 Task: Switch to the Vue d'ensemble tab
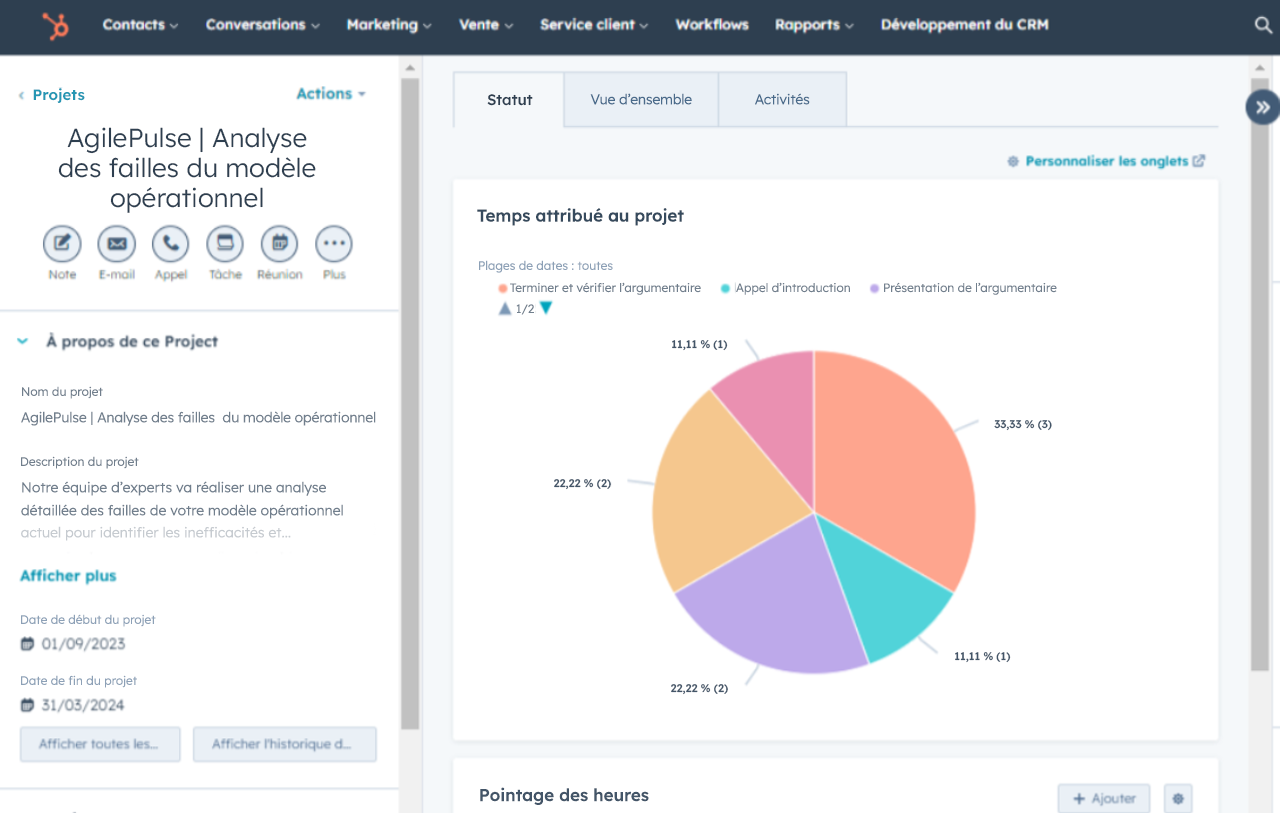point(641,100)
